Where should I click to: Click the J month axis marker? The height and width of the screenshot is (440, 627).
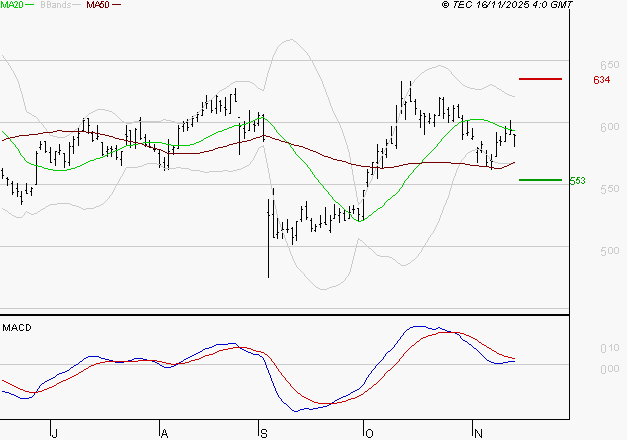(x=55, y=434)
